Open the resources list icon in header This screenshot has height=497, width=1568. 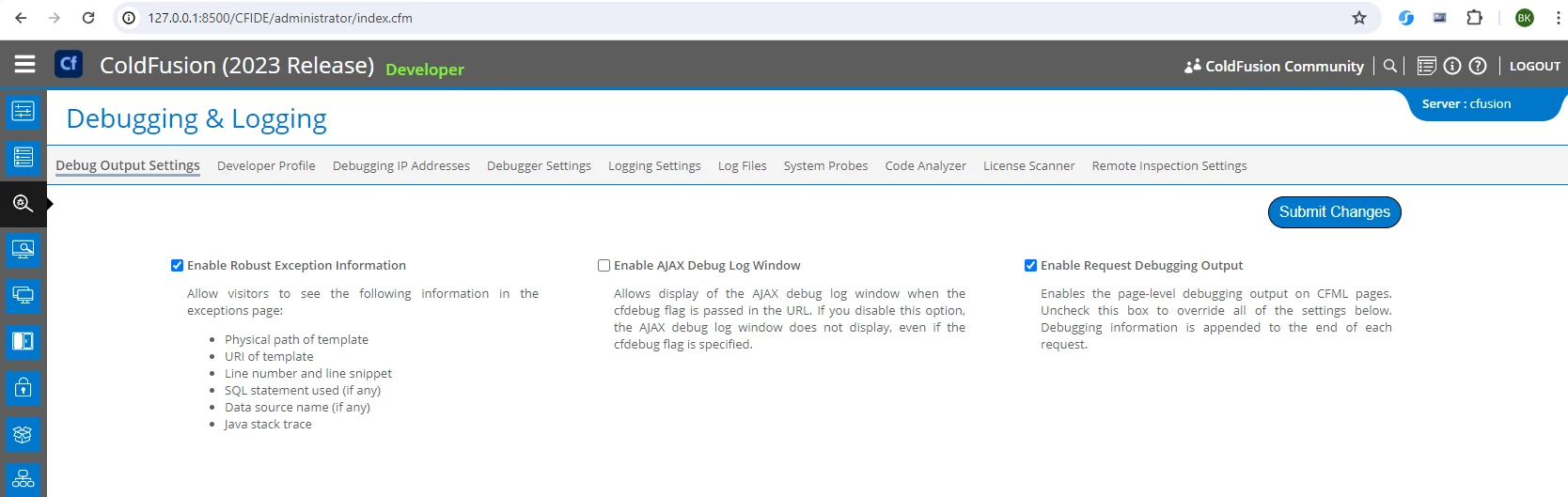point(1426,66)
